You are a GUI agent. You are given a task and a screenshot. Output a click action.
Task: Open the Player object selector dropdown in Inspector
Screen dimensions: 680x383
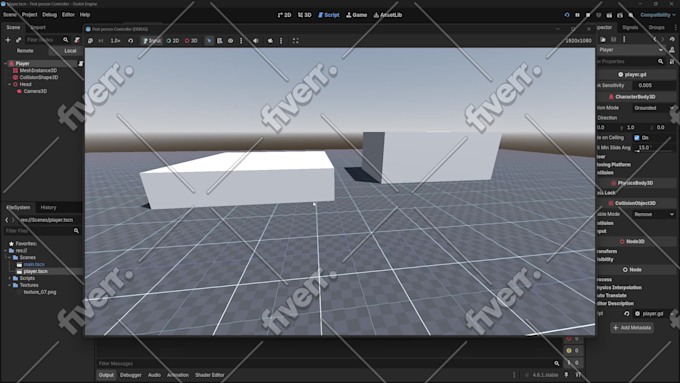(631, 50)
